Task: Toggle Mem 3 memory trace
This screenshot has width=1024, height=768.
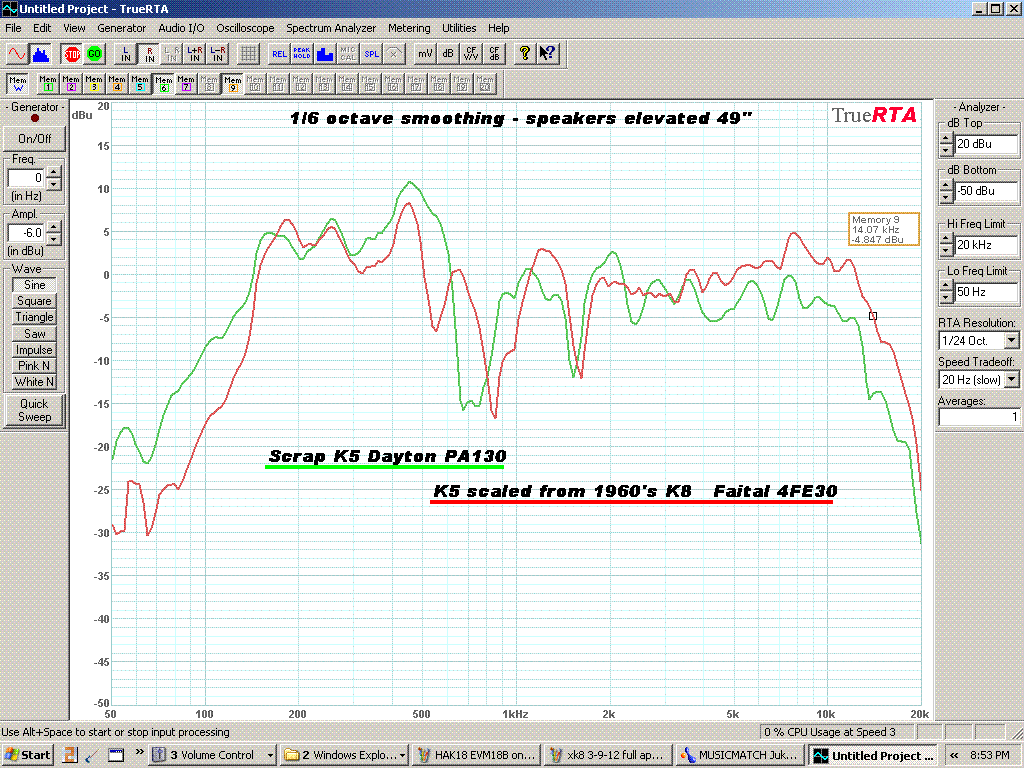Action: coord(93,84)
